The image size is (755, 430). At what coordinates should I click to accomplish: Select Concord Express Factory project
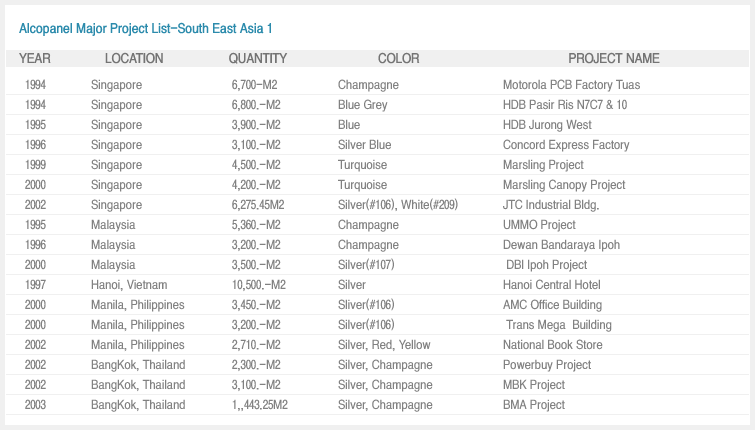coord(566,145)
